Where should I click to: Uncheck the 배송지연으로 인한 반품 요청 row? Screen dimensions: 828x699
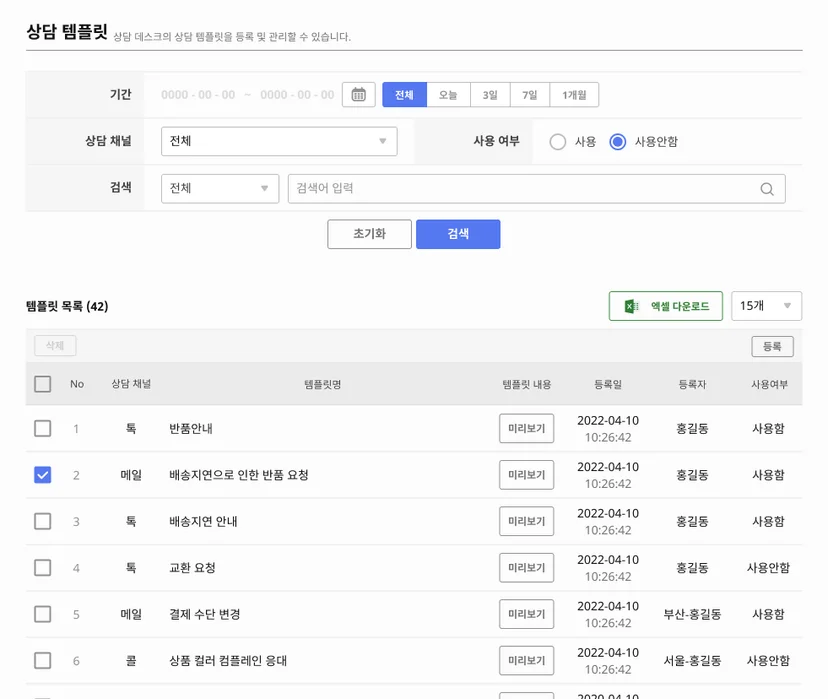click(x=43, y=475)
